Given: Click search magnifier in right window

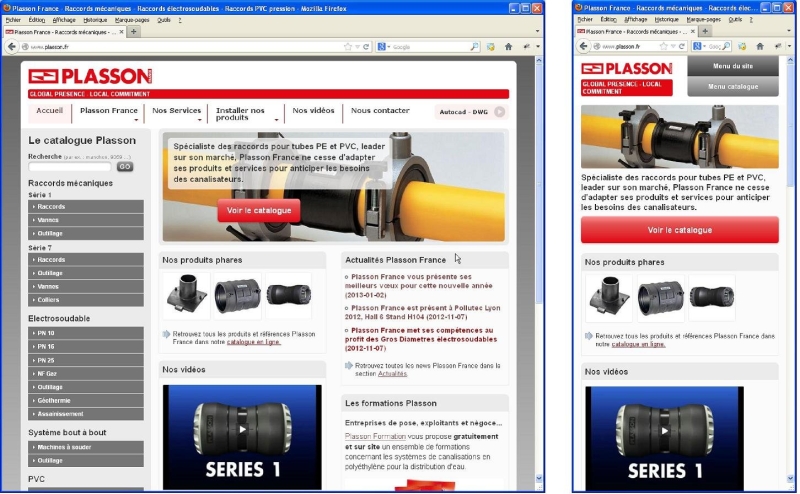Looking at the screenshot, I should [x=726, y=46].
